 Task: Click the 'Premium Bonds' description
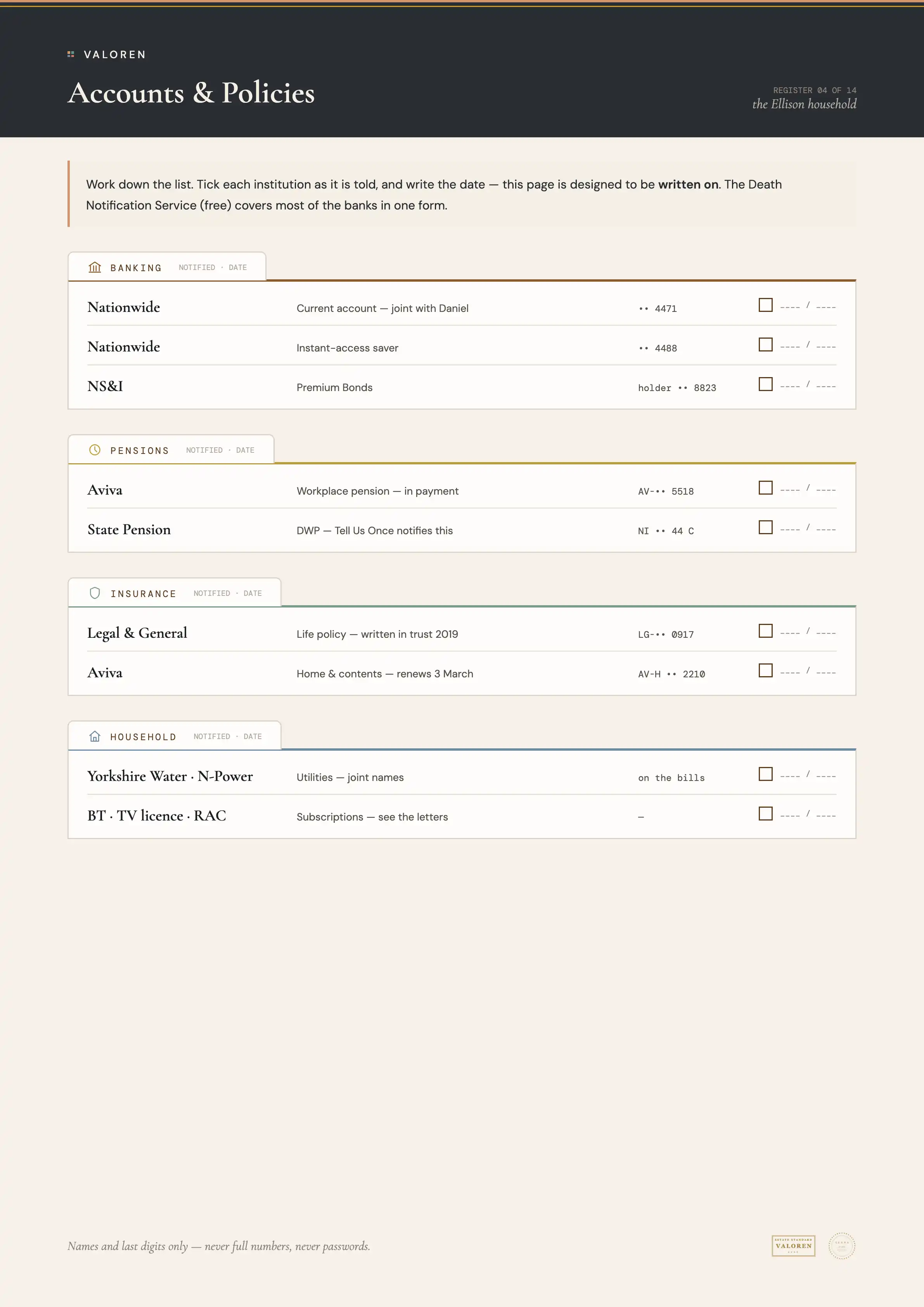pos(334,387)
